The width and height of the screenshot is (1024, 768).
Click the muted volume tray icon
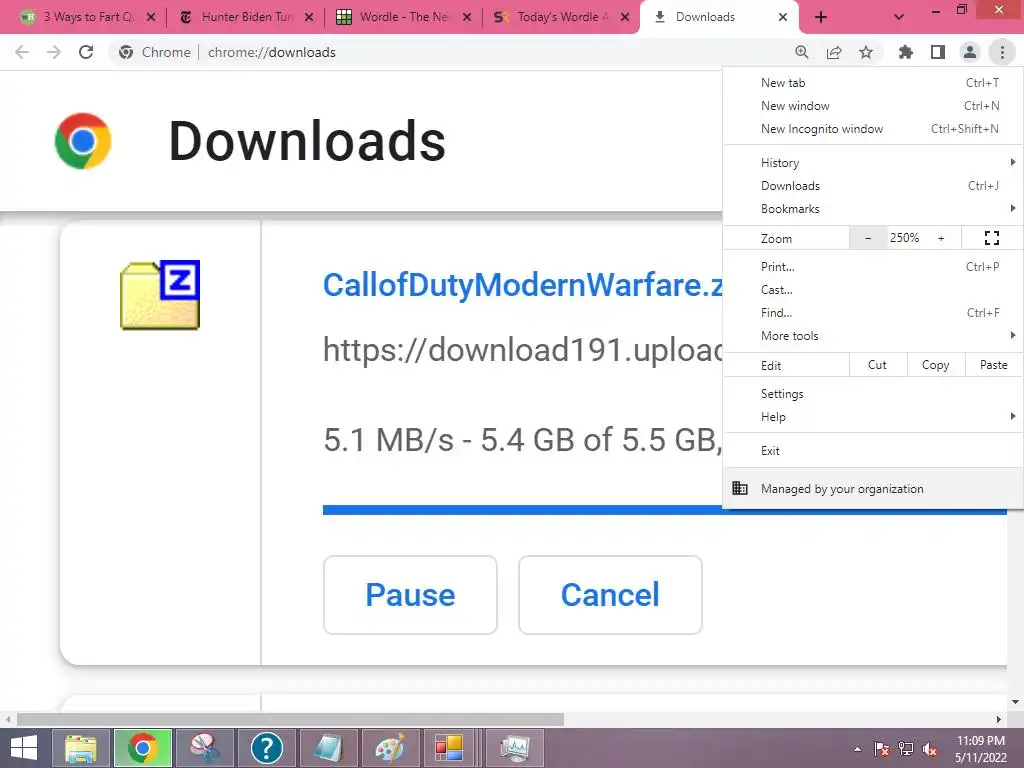930,749
